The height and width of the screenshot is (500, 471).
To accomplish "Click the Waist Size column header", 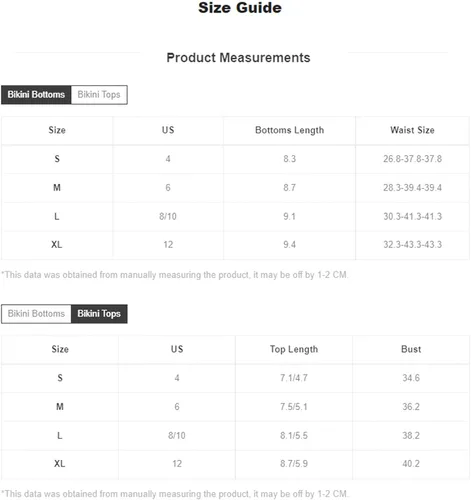I will [x=412, y=130].
